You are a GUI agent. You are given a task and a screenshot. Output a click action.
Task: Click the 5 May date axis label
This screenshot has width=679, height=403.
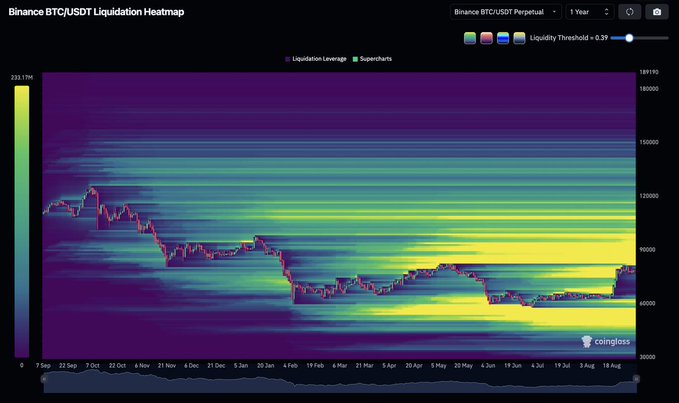tap(438, 365)
